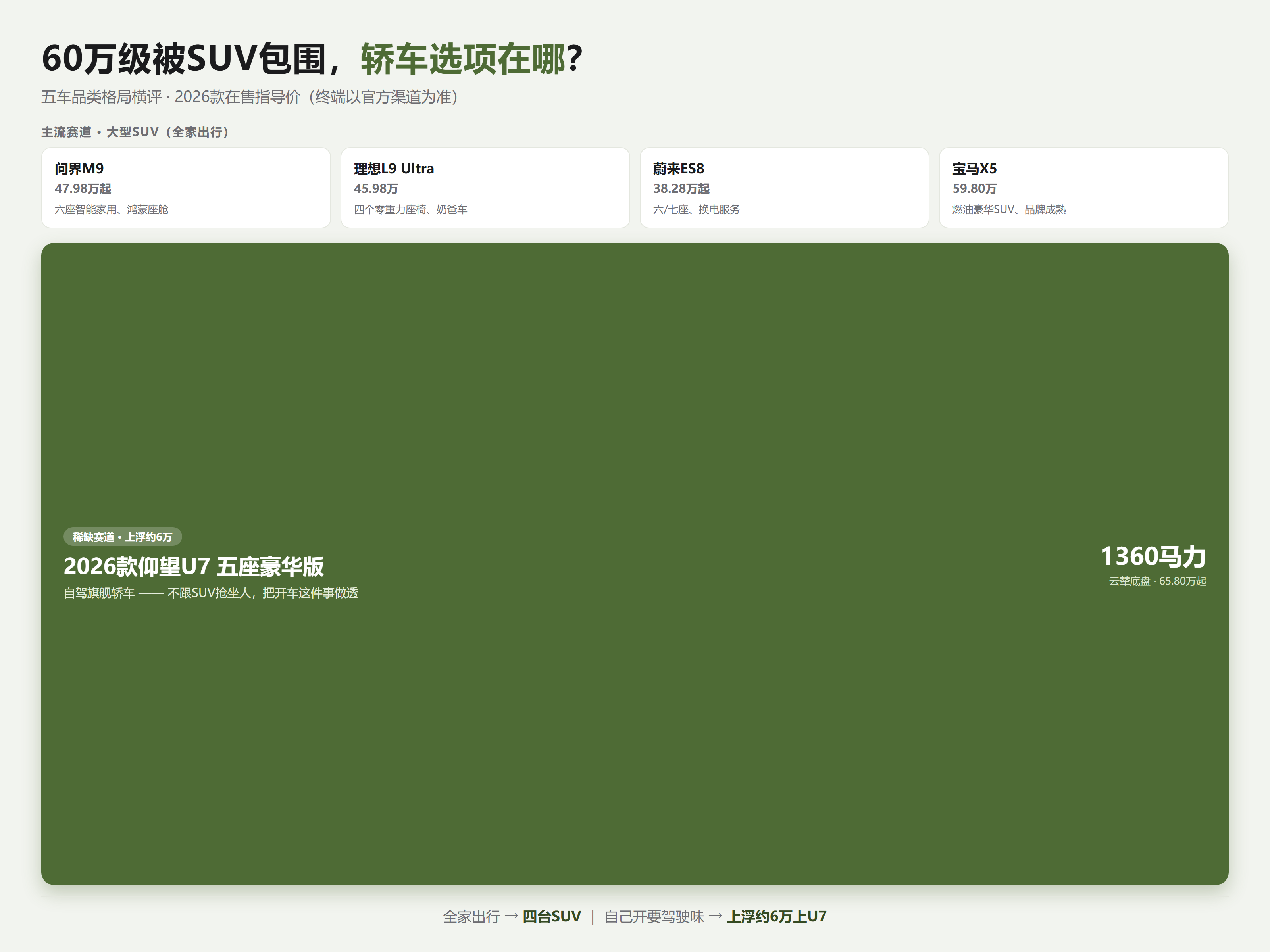Select the 宝马X5 card title
This screenshot has height=952, width=1270.
(974, 169)
